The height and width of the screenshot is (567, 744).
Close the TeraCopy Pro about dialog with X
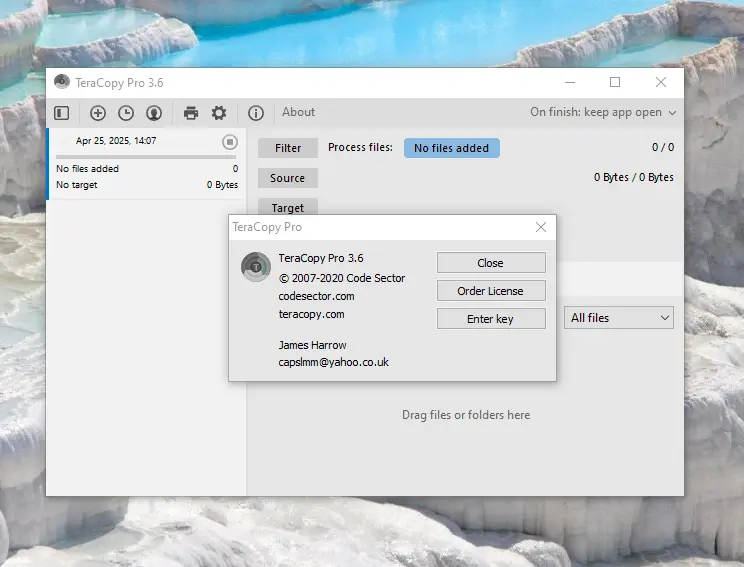tap(541, 227)
